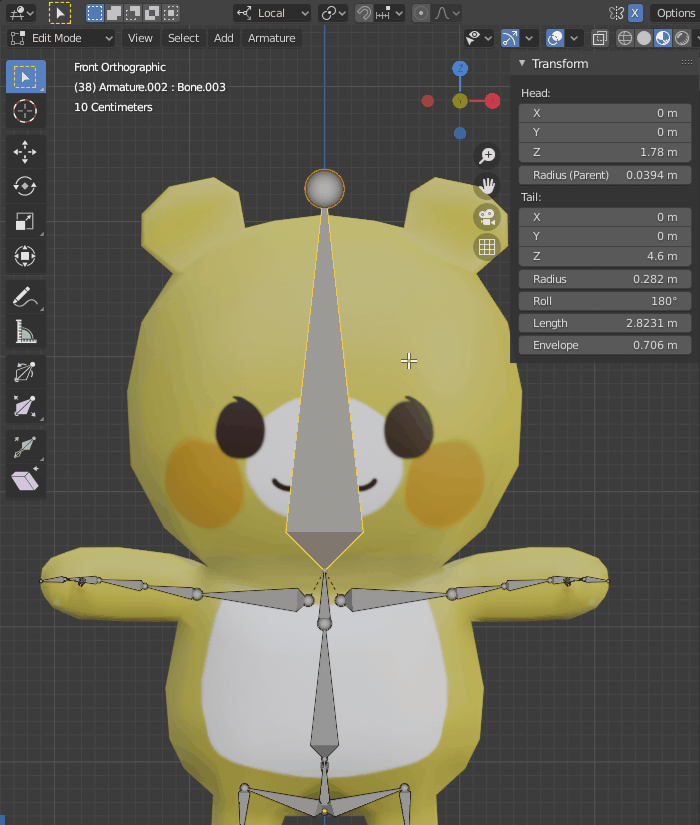Open the Edit Mode selector dropdown
The image size is (700, 825).
coord(62,38)
